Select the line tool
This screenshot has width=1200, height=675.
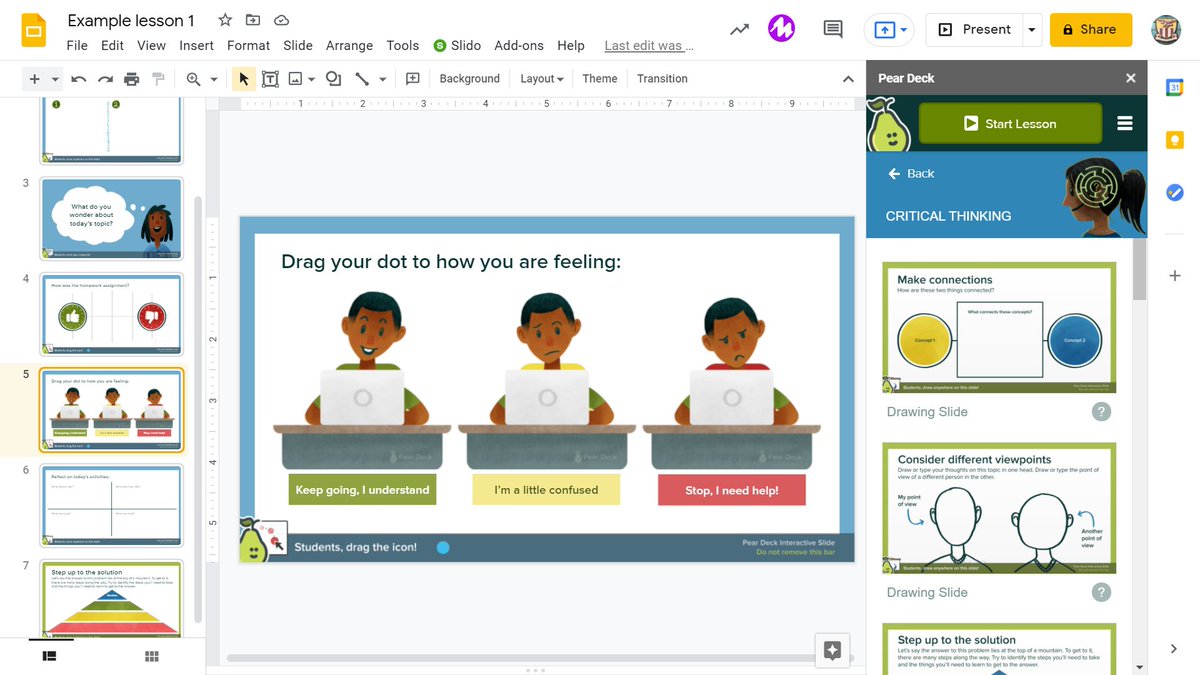(x=362, y=79)
